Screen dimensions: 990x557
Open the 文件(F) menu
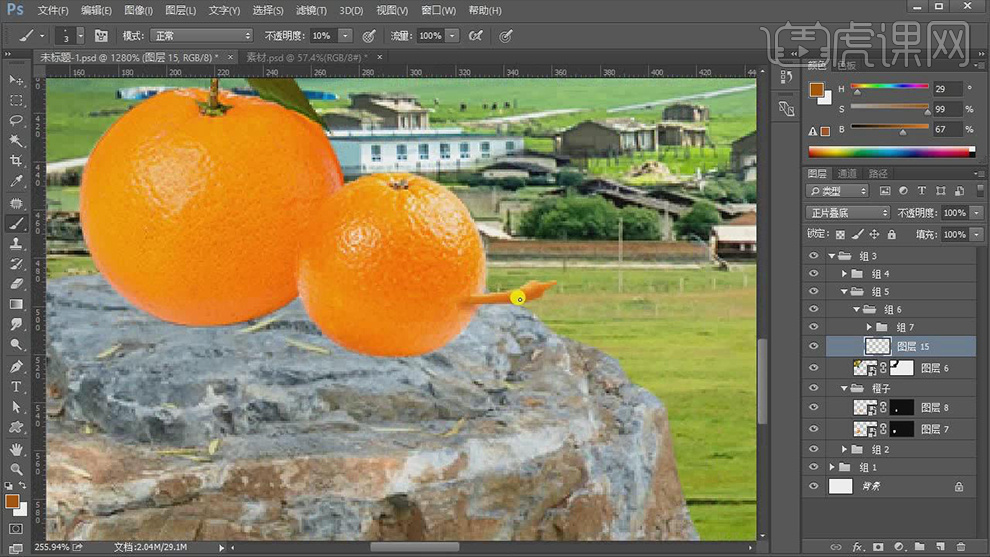[x=53, y=10]
